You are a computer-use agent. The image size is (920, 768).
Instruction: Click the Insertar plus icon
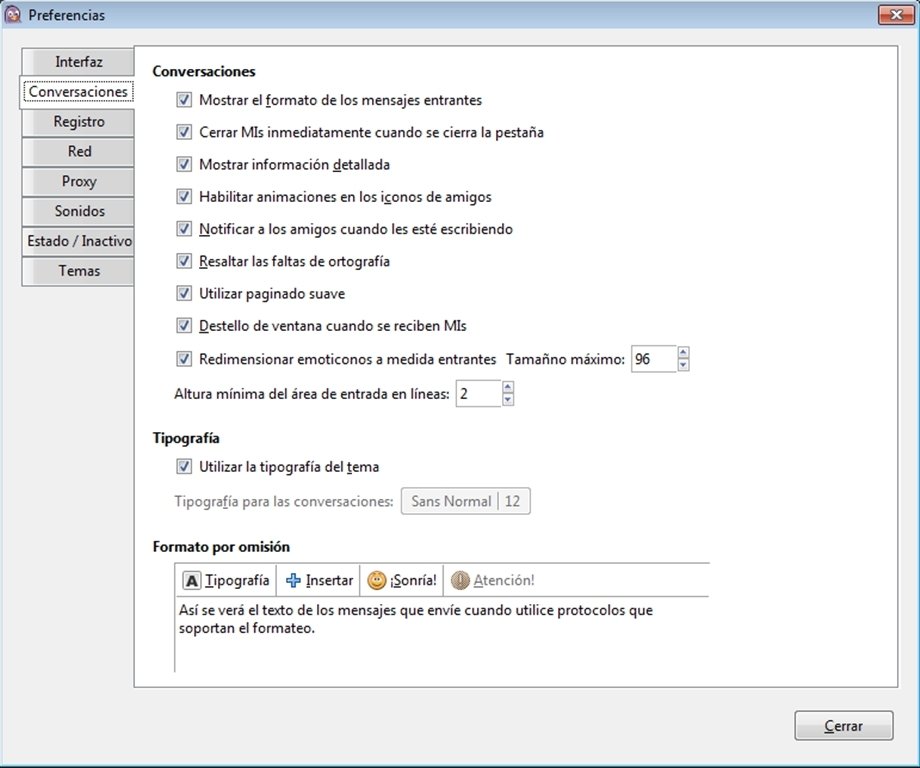(293, 580)
